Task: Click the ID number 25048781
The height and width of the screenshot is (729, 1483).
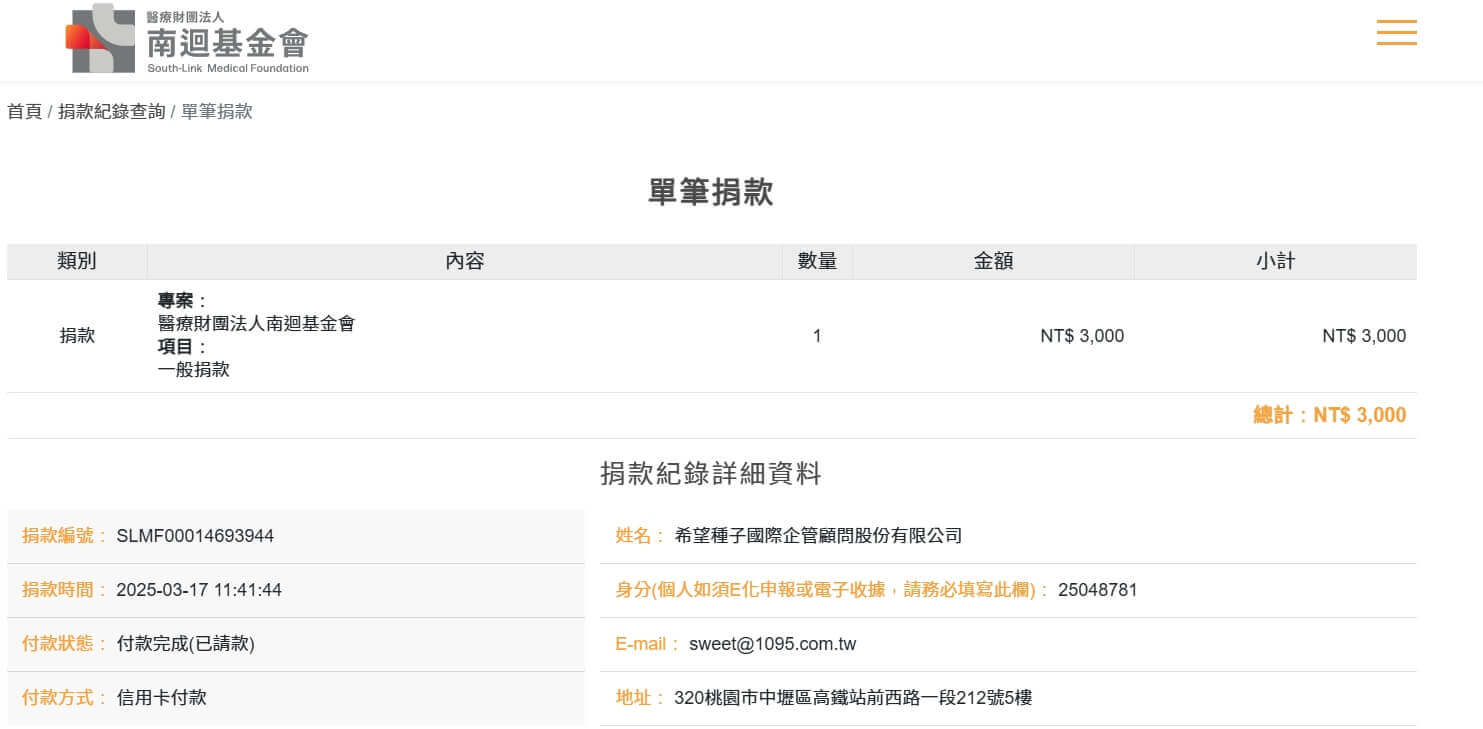Action: pyautogui.click(x=1097, y=590)
